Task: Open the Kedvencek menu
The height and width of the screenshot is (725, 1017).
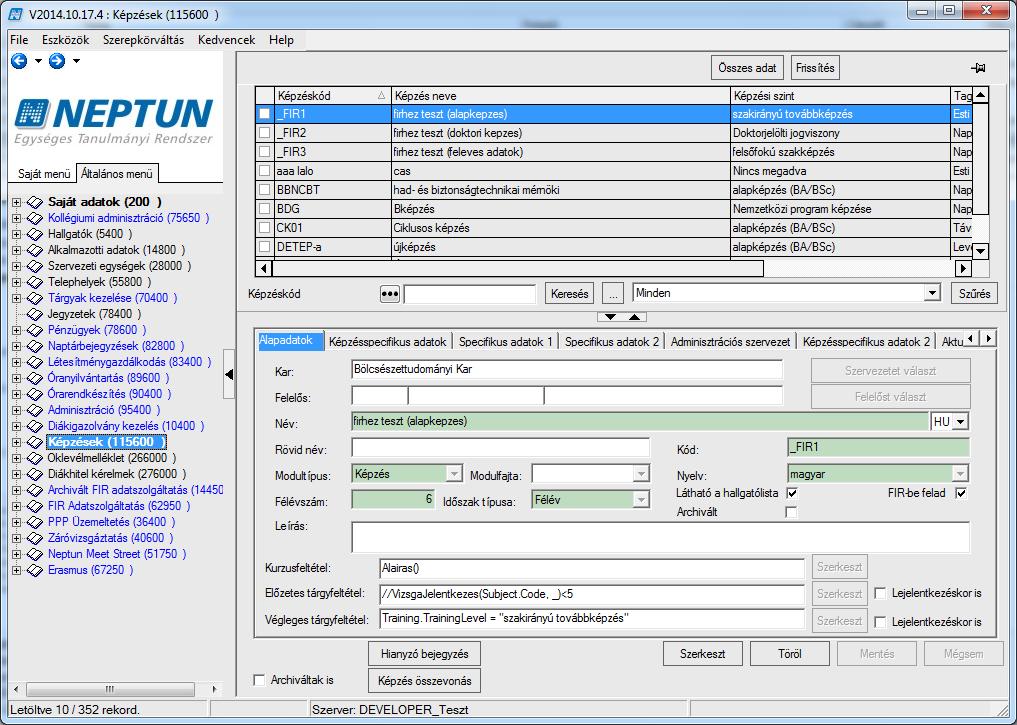Action: pyautogui.click(x=226, y=40)
